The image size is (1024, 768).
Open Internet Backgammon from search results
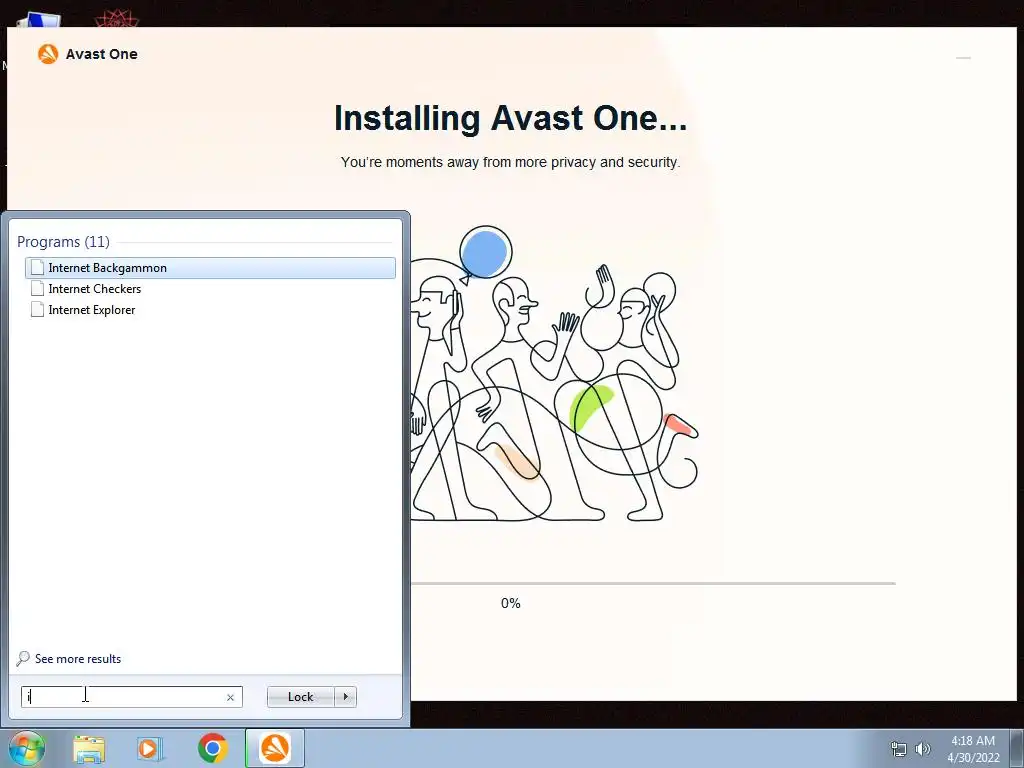pyautogui.click(x=210, y=268)
